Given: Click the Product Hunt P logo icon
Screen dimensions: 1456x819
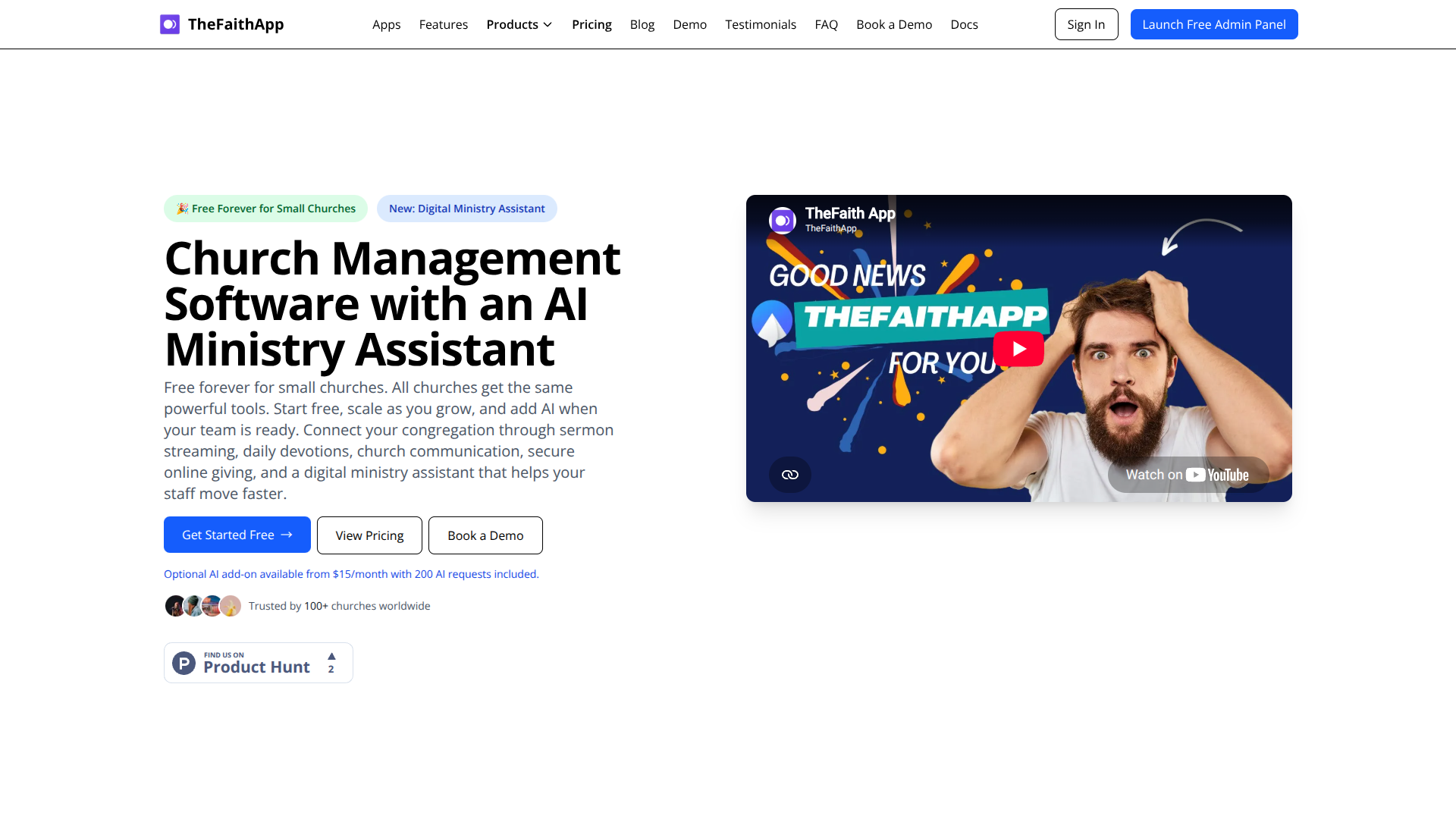Looking at the screenshot, I should 184,663.
